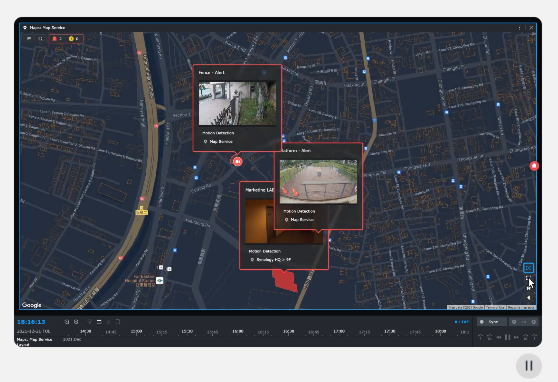Open the list view icon in map toolbar
Image resolution: width=558 pixels, height=382 pixels.
click(x=29, y=38)
